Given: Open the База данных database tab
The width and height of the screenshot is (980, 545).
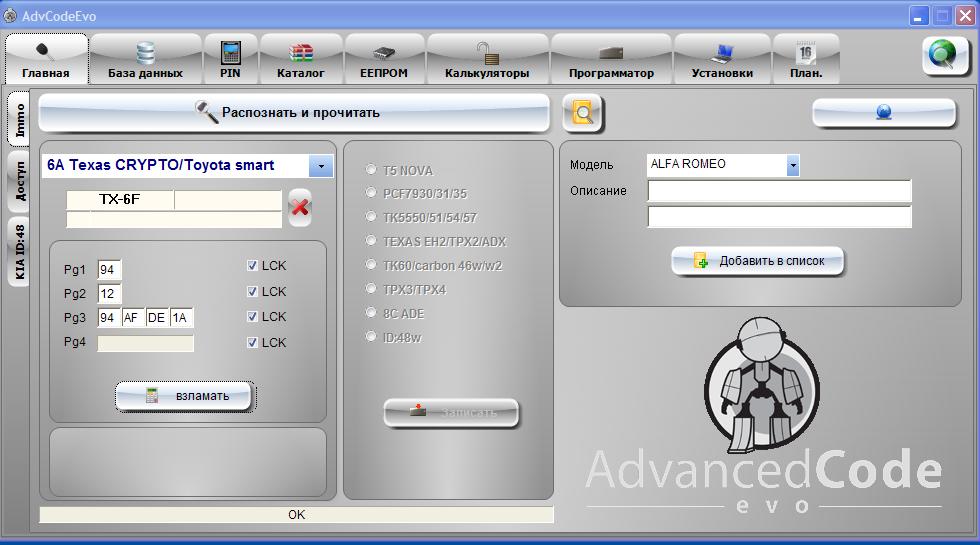Looking at the screenshot, I should (145, 60).
